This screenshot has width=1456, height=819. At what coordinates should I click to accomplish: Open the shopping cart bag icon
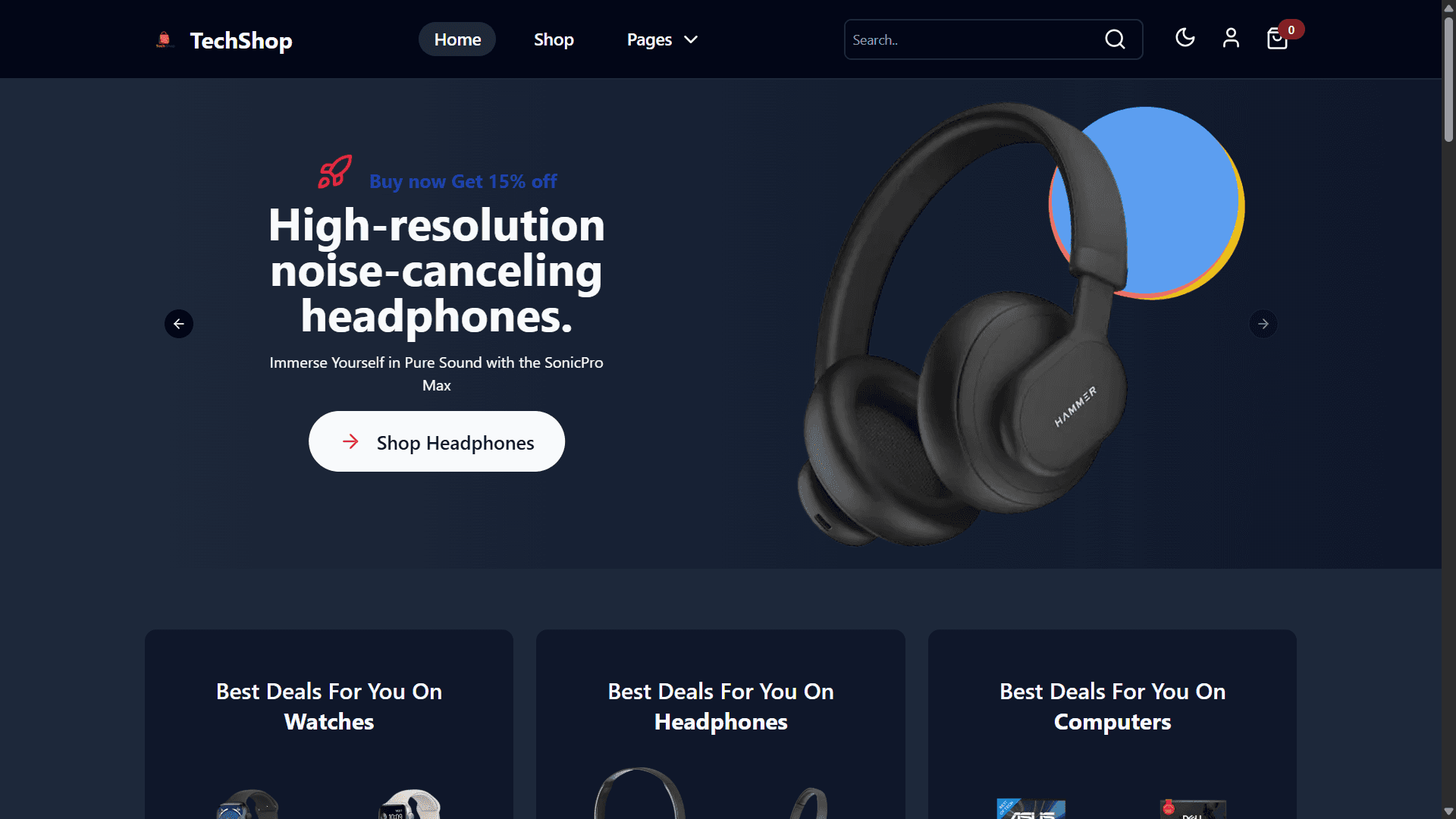[x=1277, y=39]
